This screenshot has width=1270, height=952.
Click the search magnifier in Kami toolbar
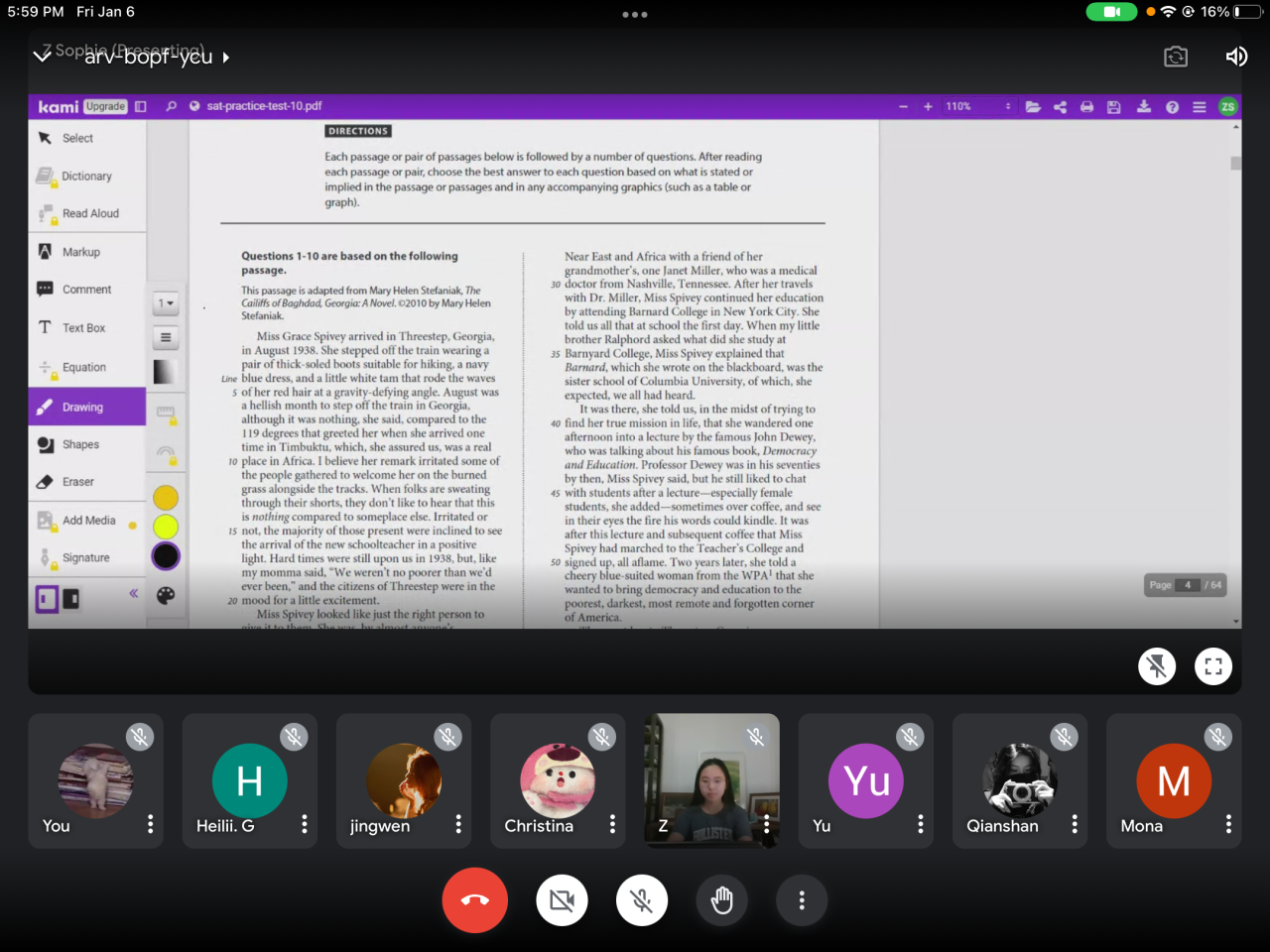(171, 106)
